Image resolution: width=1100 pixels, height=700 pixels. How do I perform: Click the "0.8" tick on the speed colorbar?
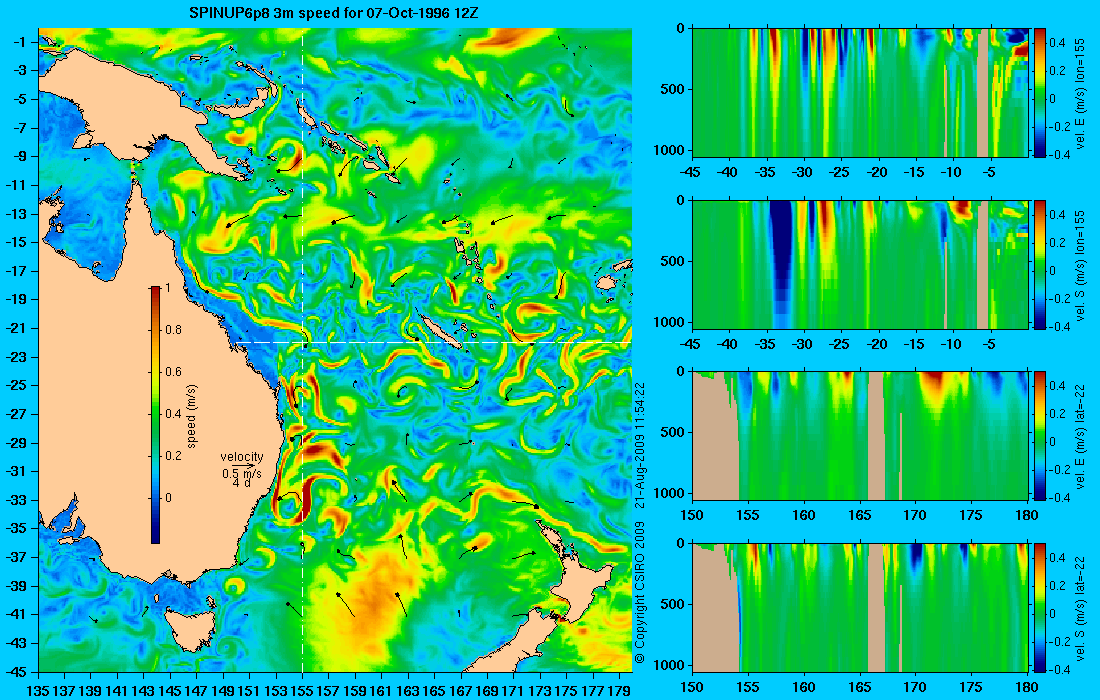click(x=173, y=330)
